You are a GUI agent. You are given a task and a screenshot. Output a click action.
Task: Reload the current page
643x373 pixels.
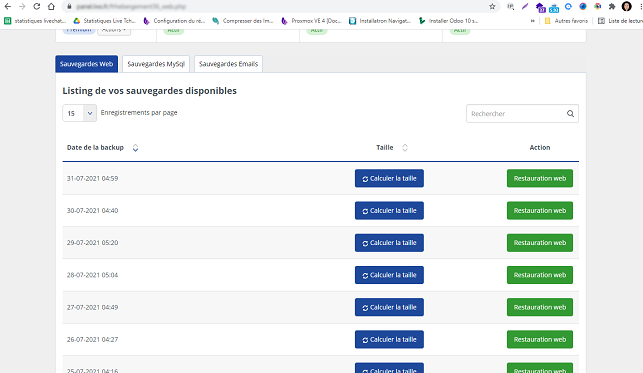[x=36, y=7]
